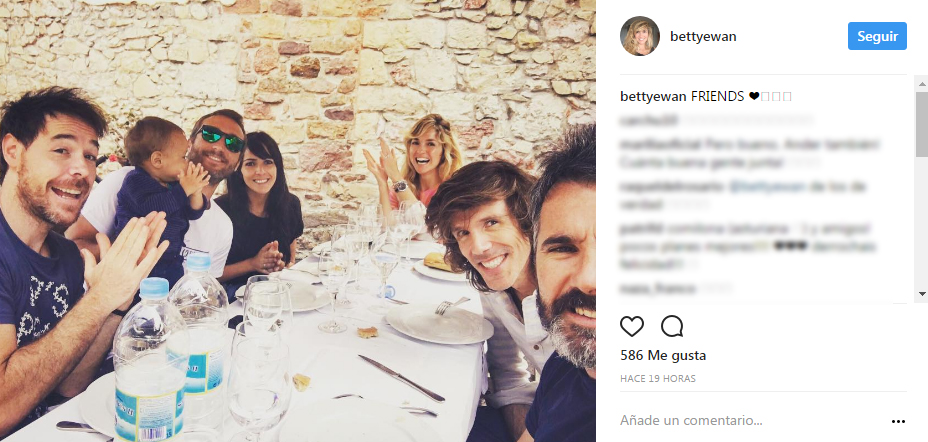The height and width of the screenshot is (442, 928).
Task: Click bettyewan username in the caption
Action: pyautogui.click(x=651, y=97)
